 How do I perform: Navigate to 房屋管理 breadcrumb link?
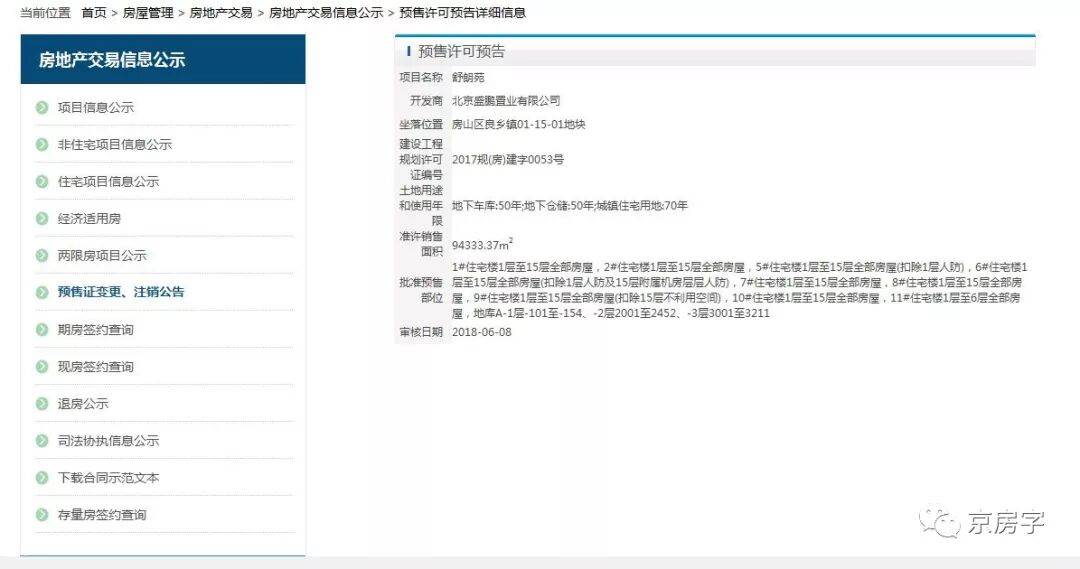(x=148, y=13)
